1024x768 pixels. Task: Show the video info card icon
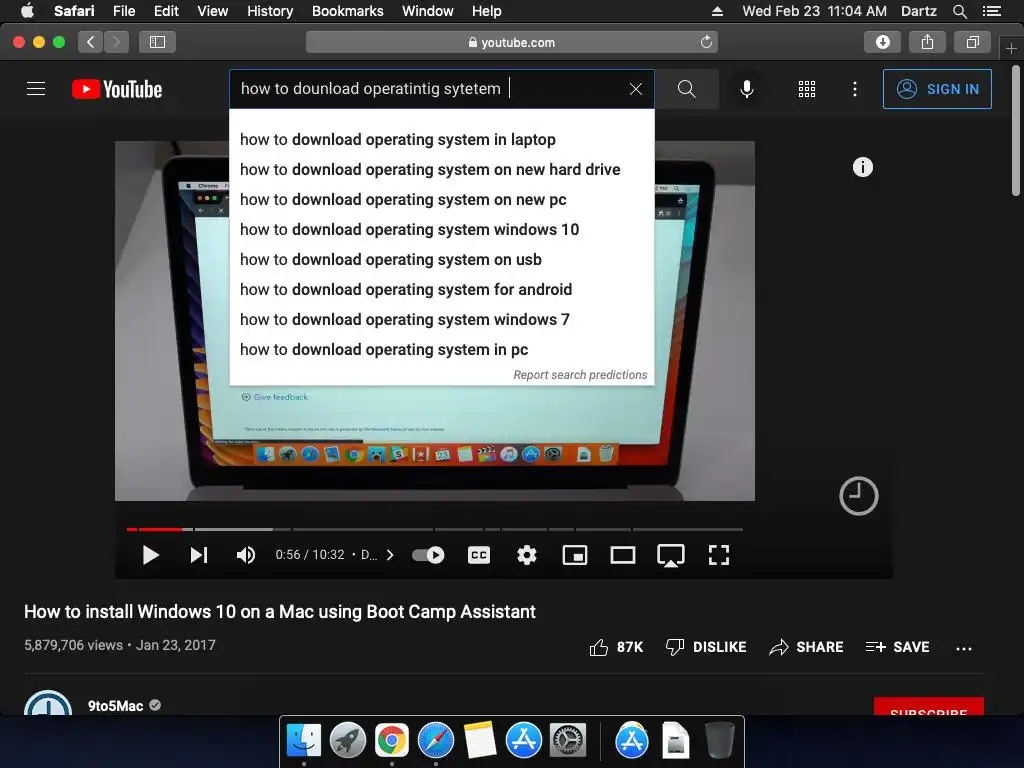(862, 167)
